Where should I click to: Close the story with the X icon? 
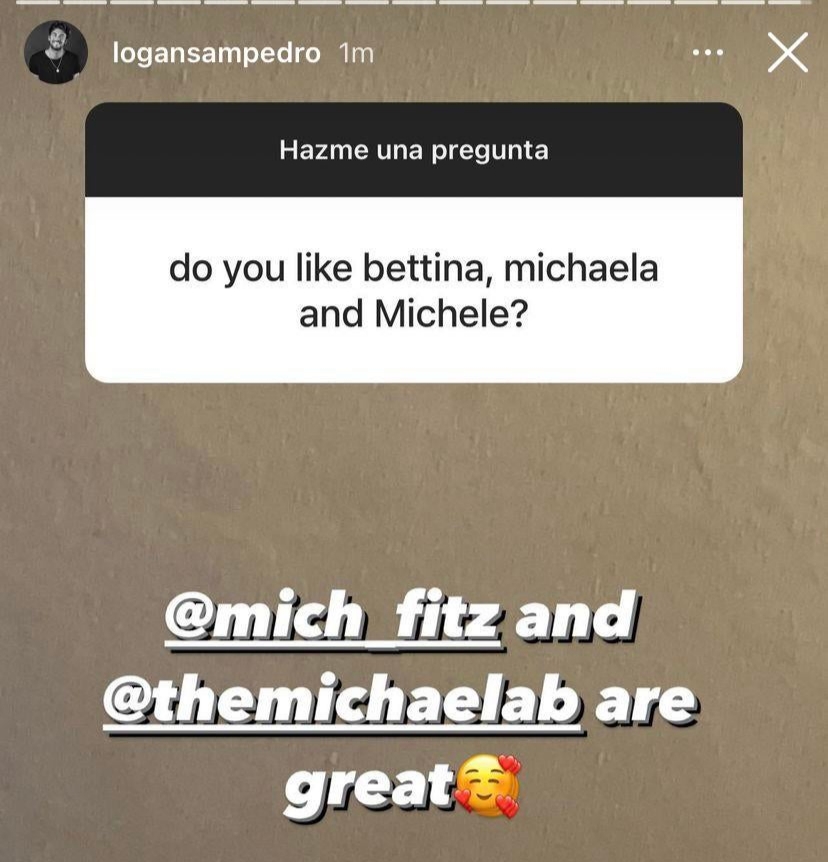point(787,53)
